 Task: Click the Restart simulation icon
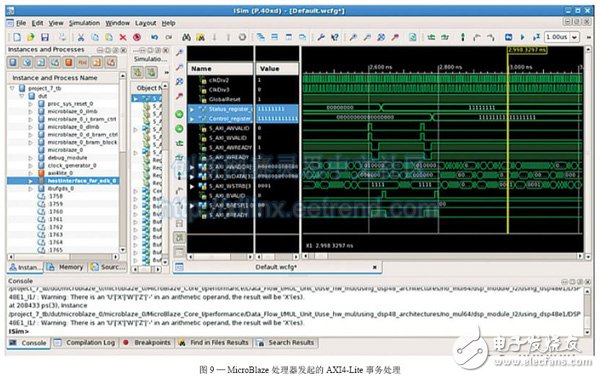[x=509, y=37]
